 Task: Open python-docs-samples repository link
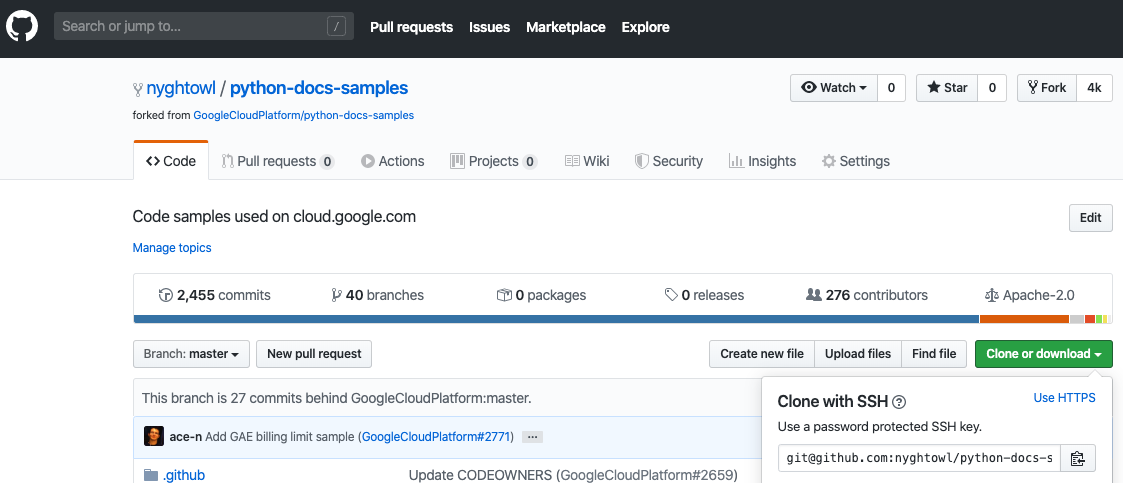pyautogui.click(x=319, y=88)
